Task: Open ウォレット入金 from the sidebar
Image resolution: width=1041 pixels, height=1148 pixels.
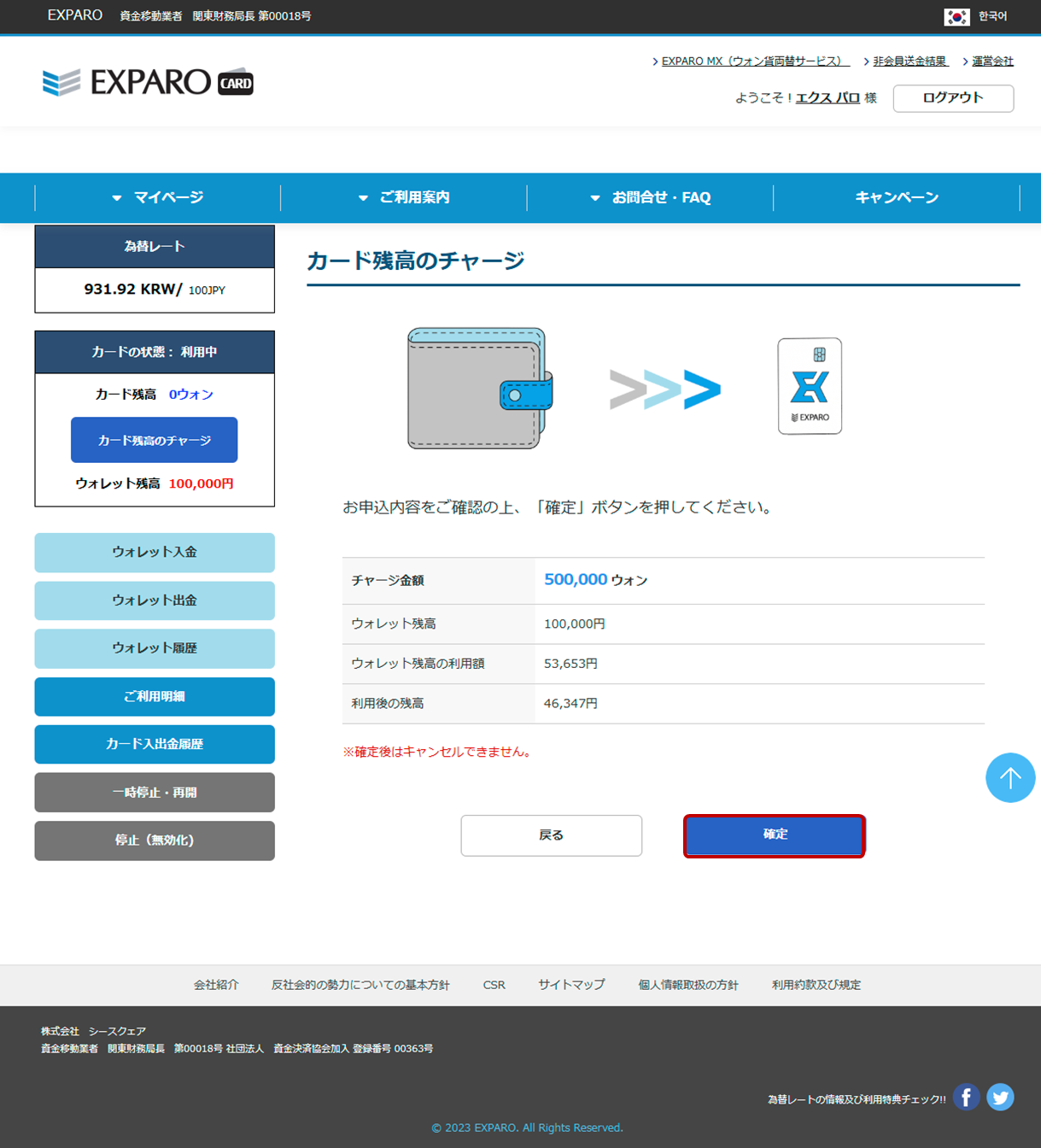Action: tap(155, 553)
